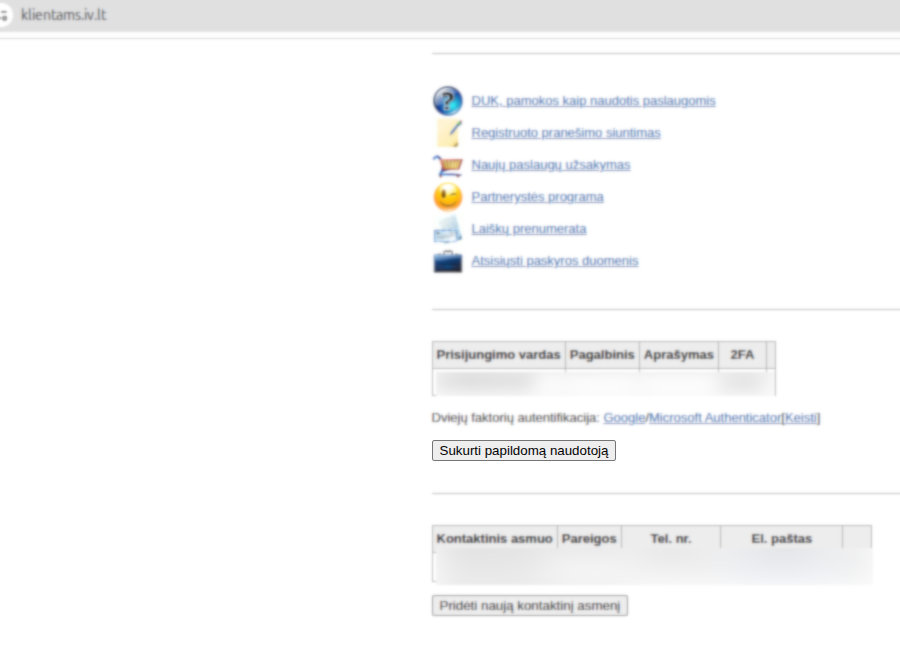
Task: Click the El. paštas column header
Action: click(782, 539)
